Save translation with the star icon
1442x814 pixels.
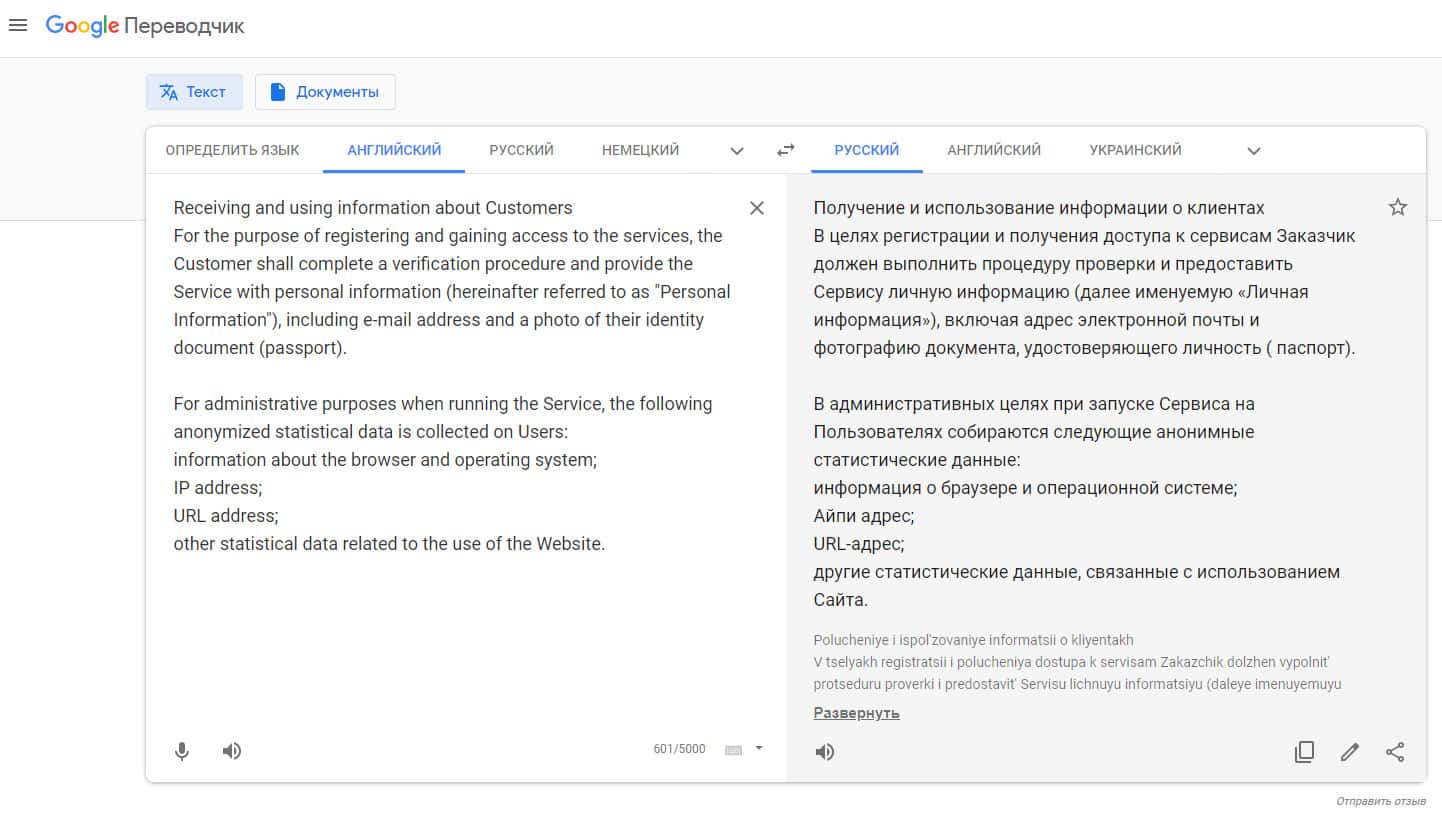(1398, 208)
